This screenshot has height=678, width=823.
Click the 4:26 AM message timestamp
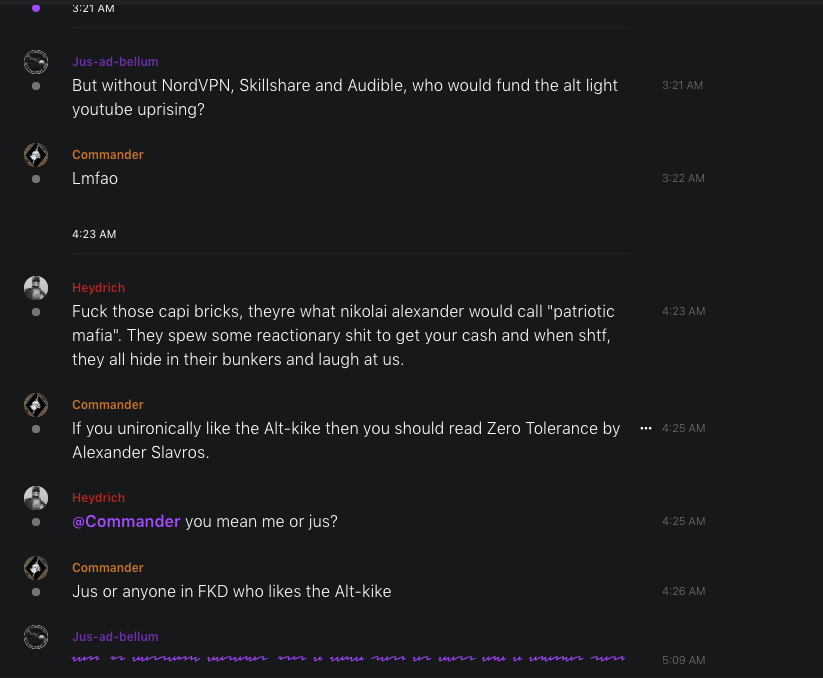(x=683, y=591)
